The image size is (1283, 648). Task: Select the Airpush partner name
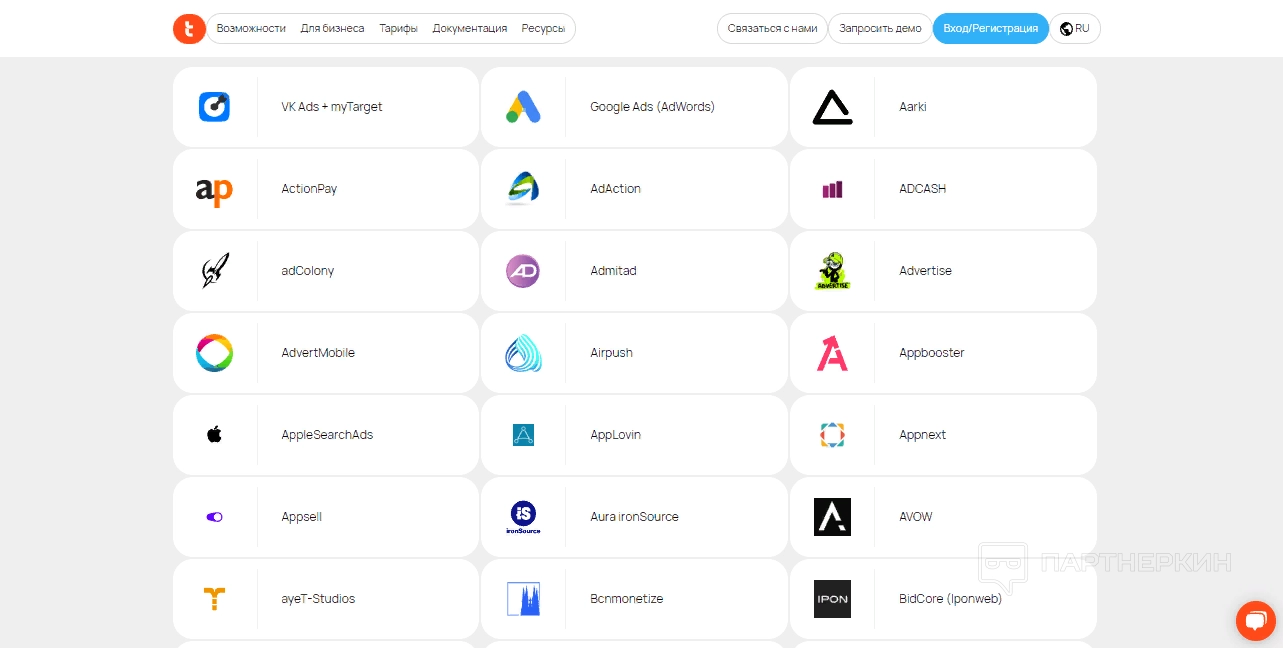coord(611,353)
